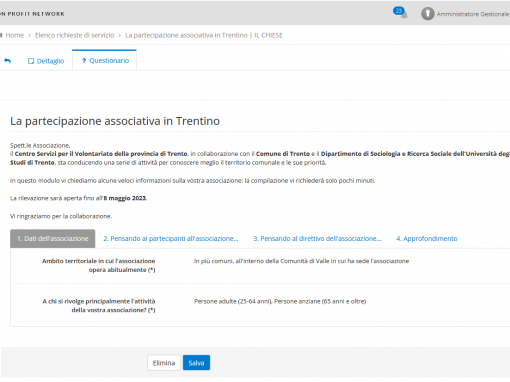Click the 'In questo modulo vi chiediamo' paragraph

pos(193,180)
